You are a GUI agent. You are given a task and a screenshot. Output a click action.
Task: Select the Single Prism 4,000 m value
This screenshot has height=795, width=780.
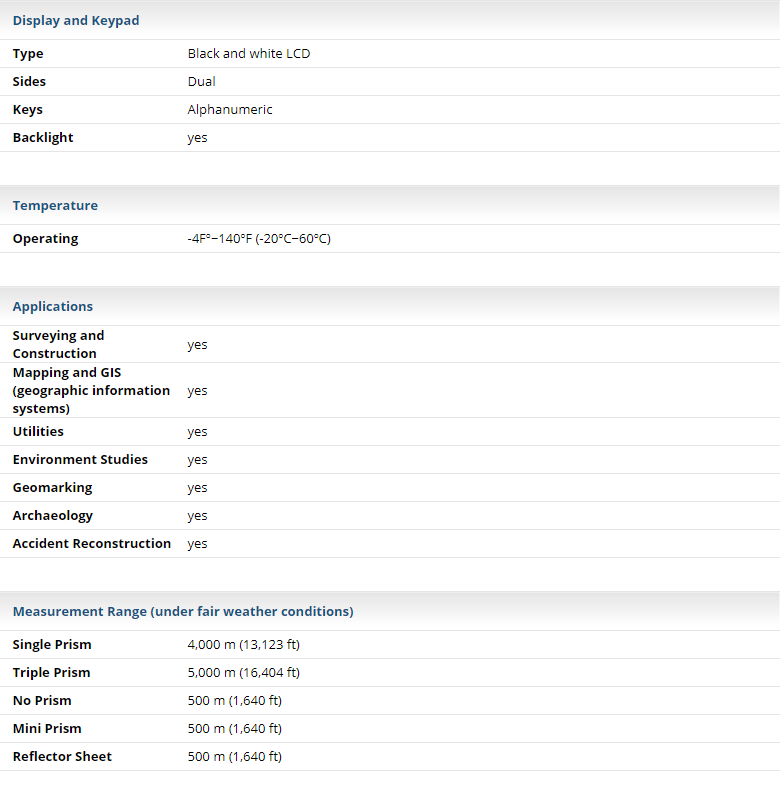pyautogui.click(x=243, y=645)
